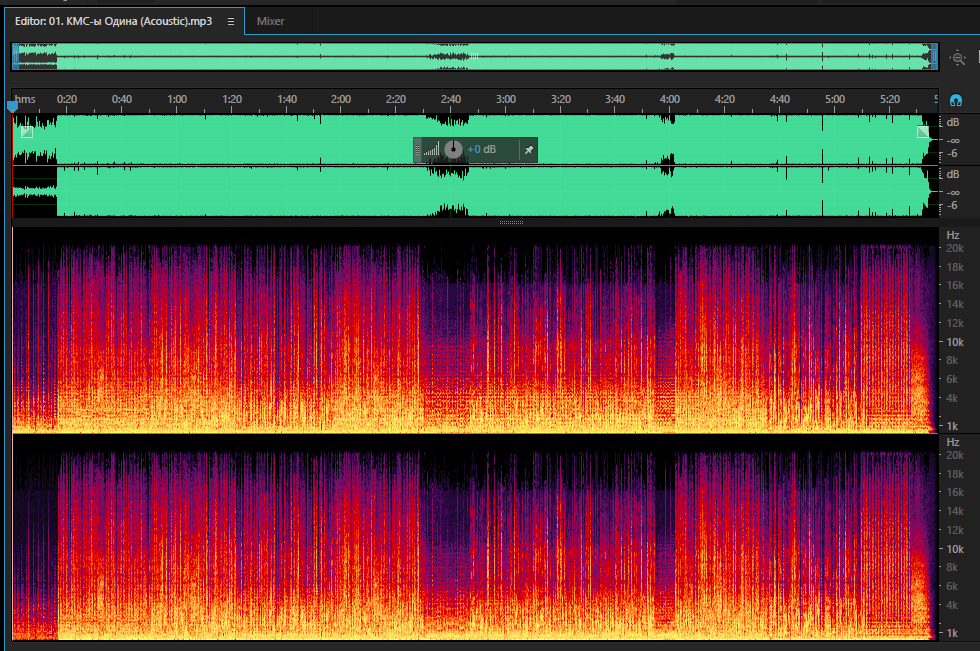Viewport: 980px width, 651px height.
Task: Click the HUD volume gain knob
Action: tap(454, 149)
